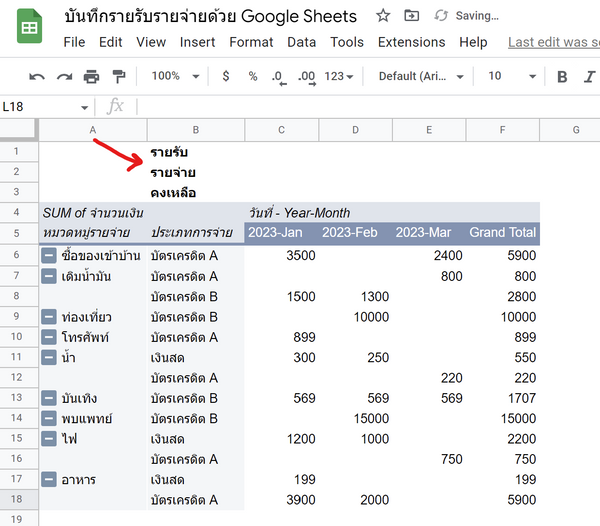Apply percent format
The width and height of the screenshot is (600, 526).
click(x=252, y=77)
